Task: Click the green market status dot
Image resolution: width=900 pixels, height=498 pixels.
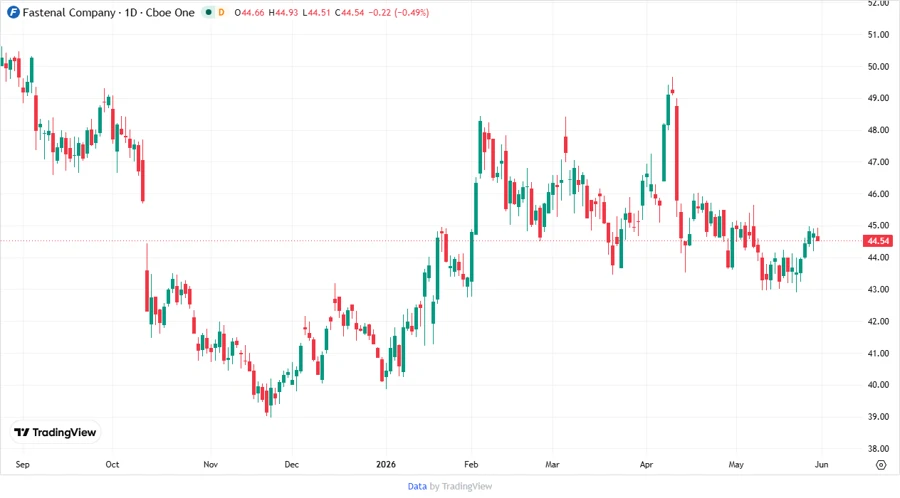Action: (208, 12)
